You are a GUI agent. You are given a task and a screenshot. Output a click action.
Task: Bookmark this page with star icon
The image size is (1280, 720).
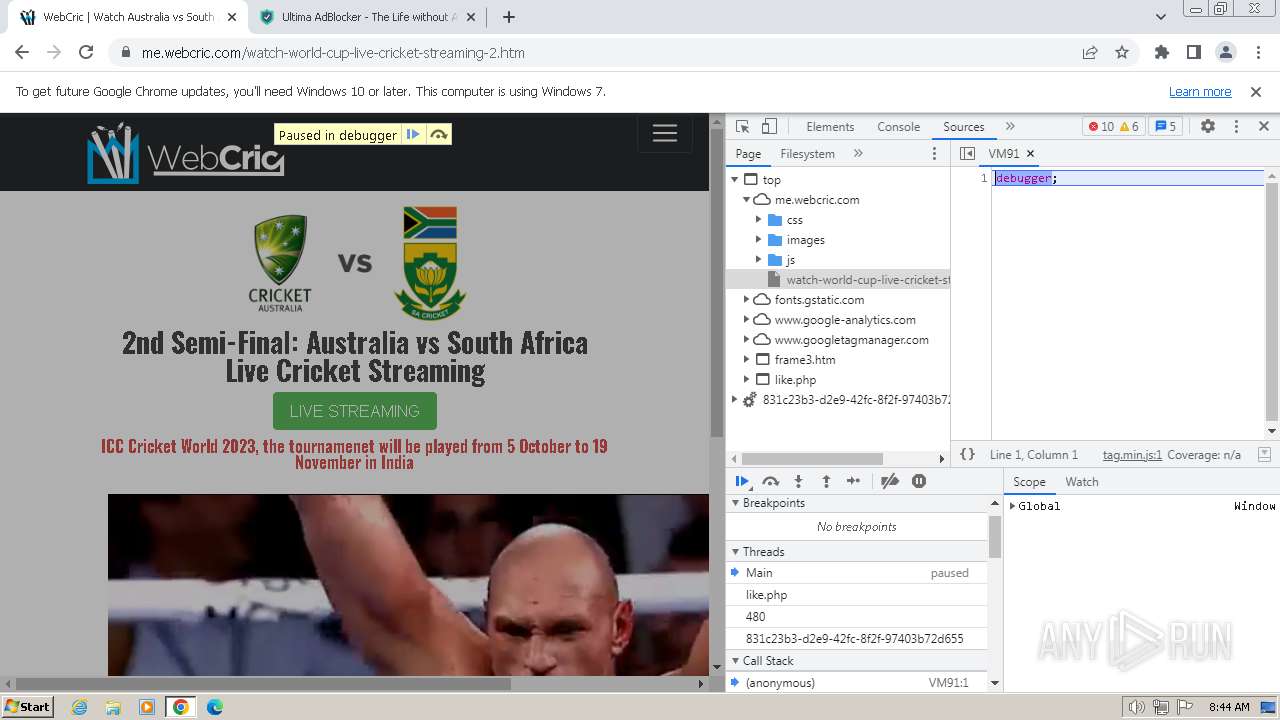(1122, 52)
